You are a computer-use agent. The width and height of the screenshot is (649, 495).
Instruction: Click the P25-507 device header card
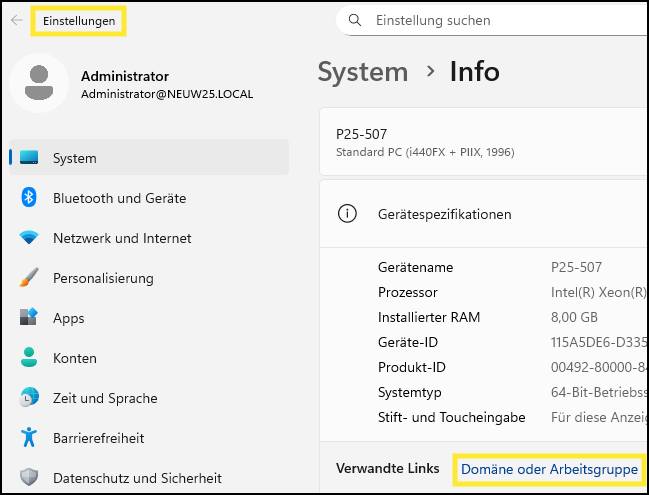483,142
